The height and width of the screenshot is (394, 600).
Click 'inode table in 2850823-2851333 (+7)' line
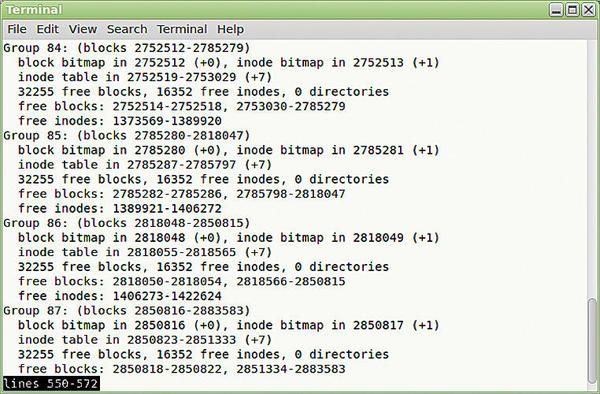click(145, 340)
